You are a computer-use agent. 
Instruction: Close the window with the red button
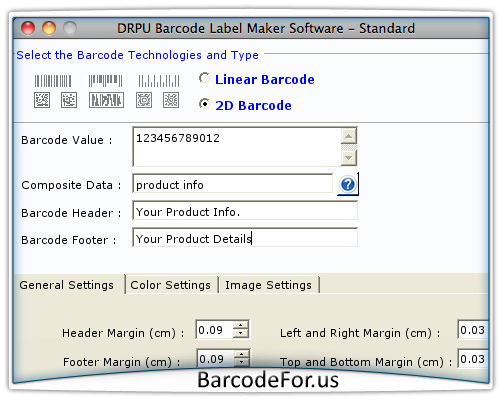point(28,28)
